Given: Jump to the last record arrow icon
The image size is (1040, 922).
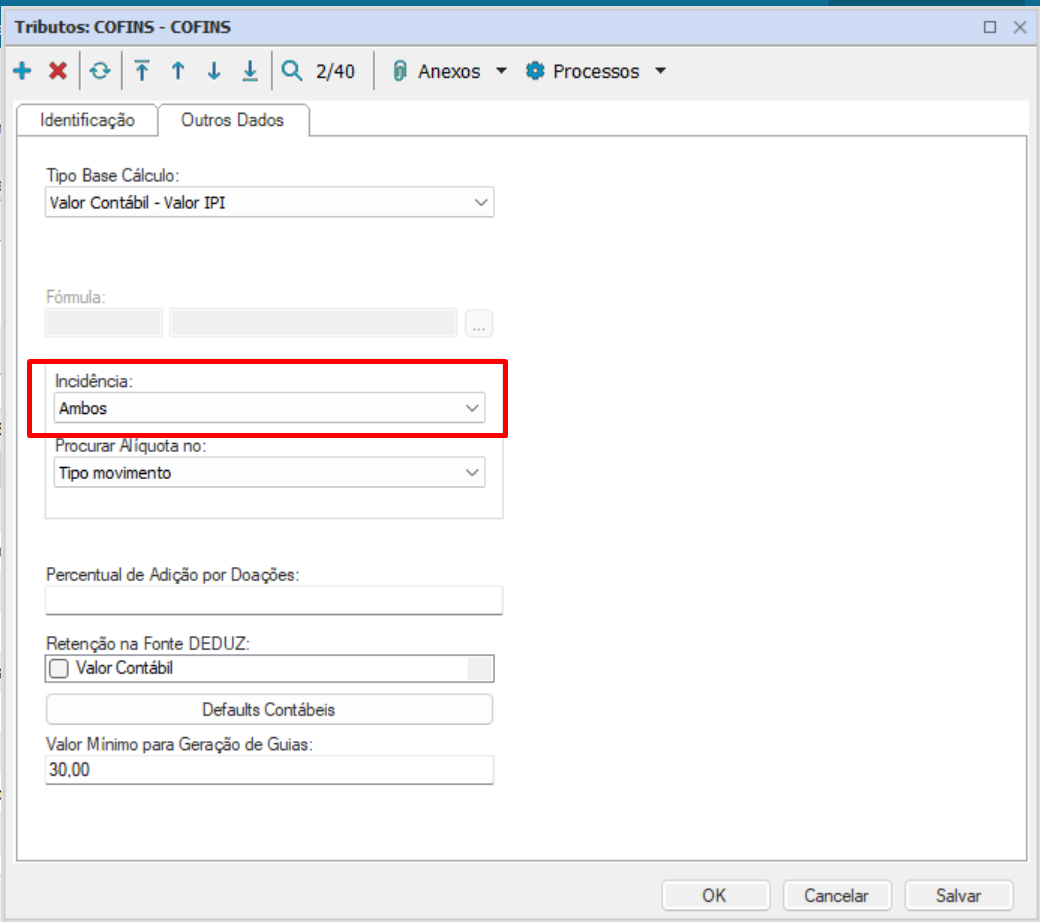Looking at the screenshot, I should (250, 71).
